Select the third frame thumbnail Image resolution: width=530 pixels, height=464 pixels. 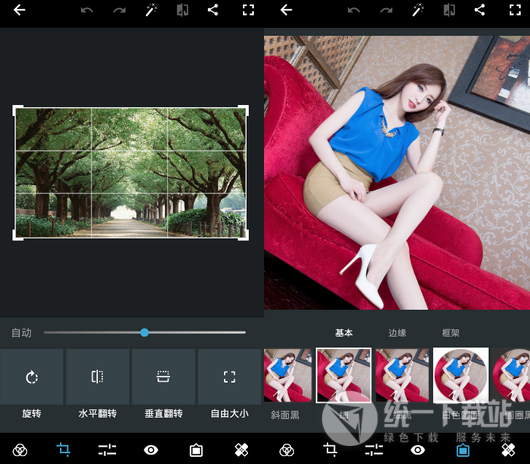coord(402,375)
